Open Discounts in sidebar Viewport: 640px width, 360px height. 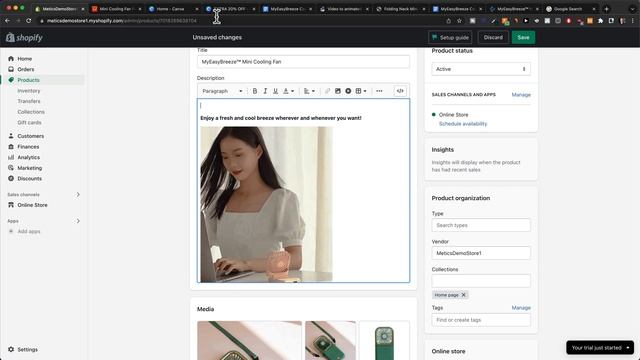point(29,178)
